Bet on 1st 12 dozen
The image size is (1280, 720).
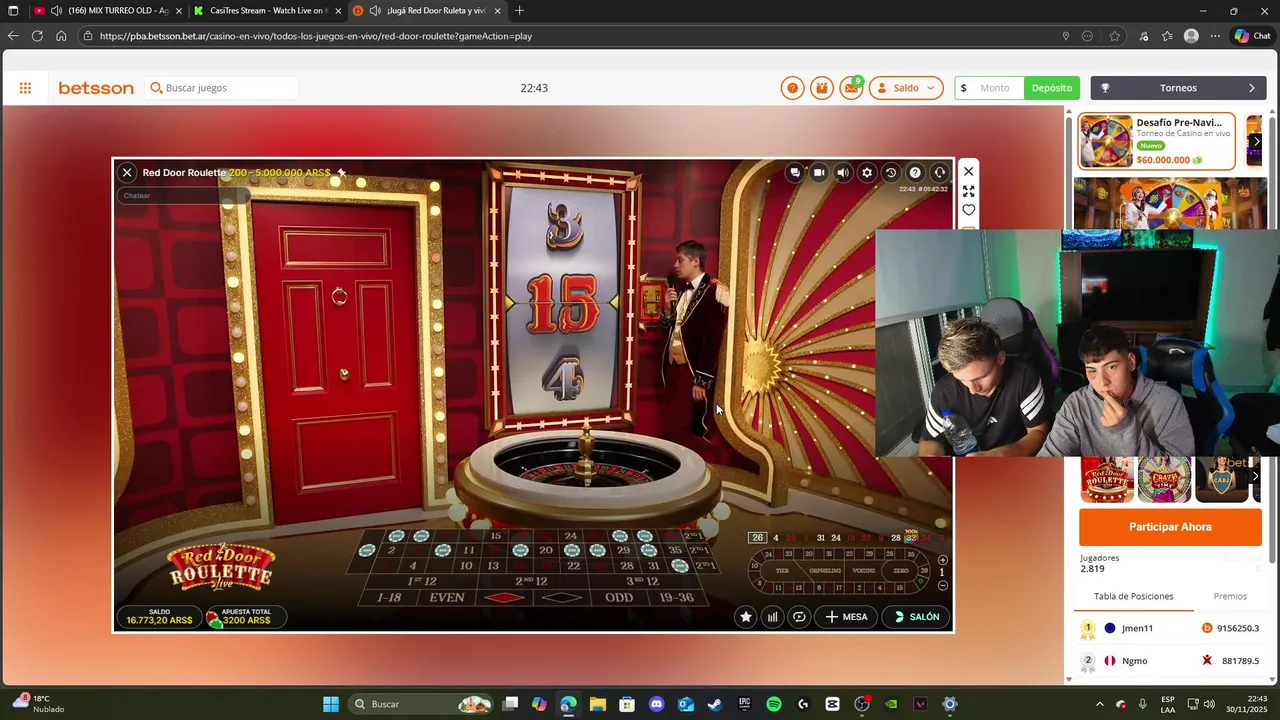(423, 581)
